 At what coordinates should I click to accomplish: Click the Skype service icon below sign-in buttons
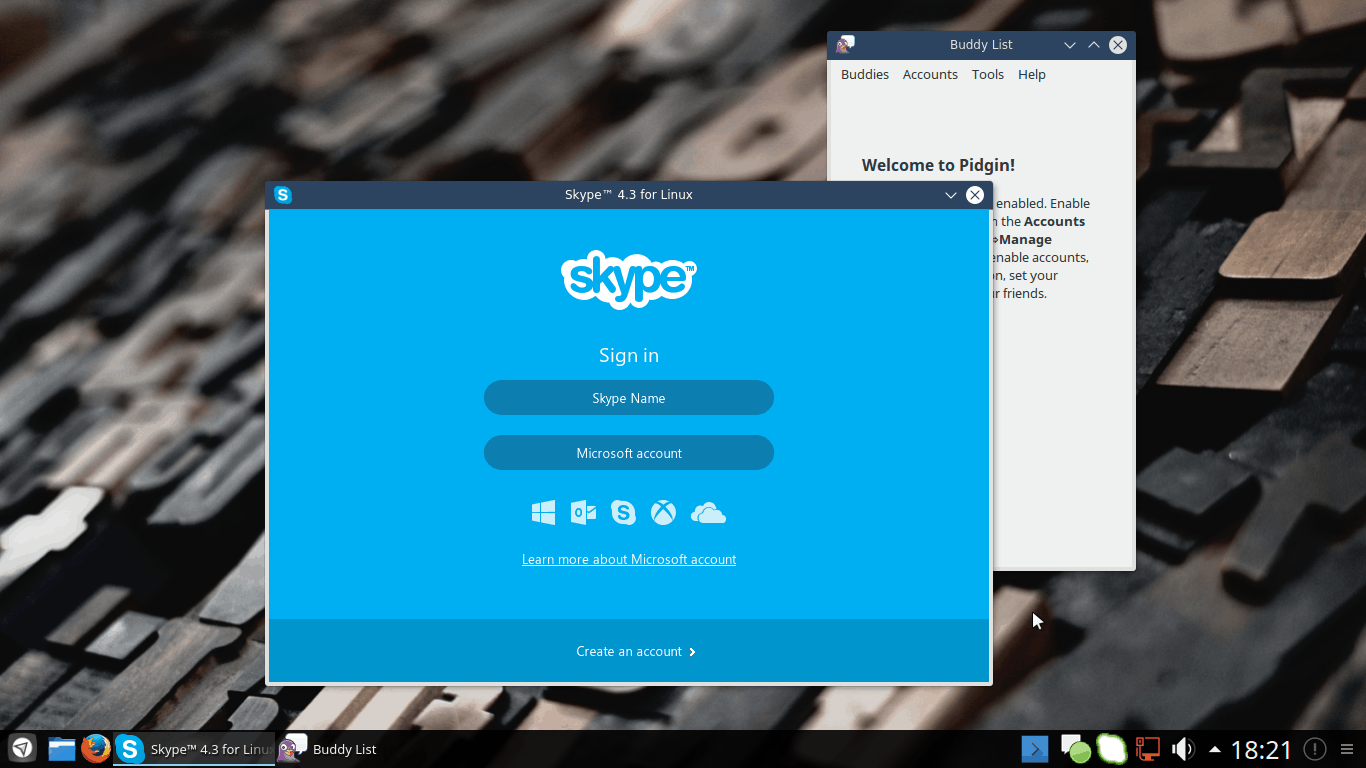coord(623,513)
